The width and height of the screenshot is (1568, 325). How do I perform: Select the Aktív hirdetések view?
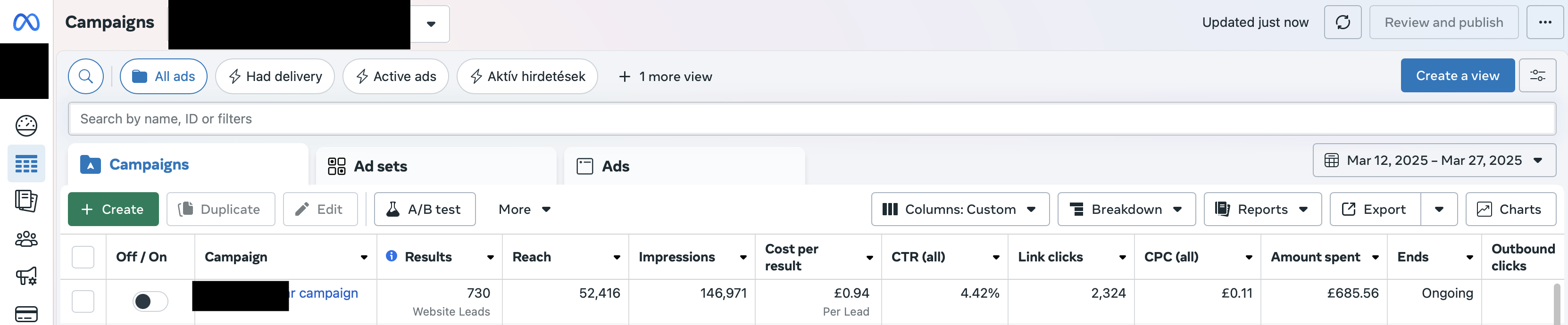[x=527, y=77]
